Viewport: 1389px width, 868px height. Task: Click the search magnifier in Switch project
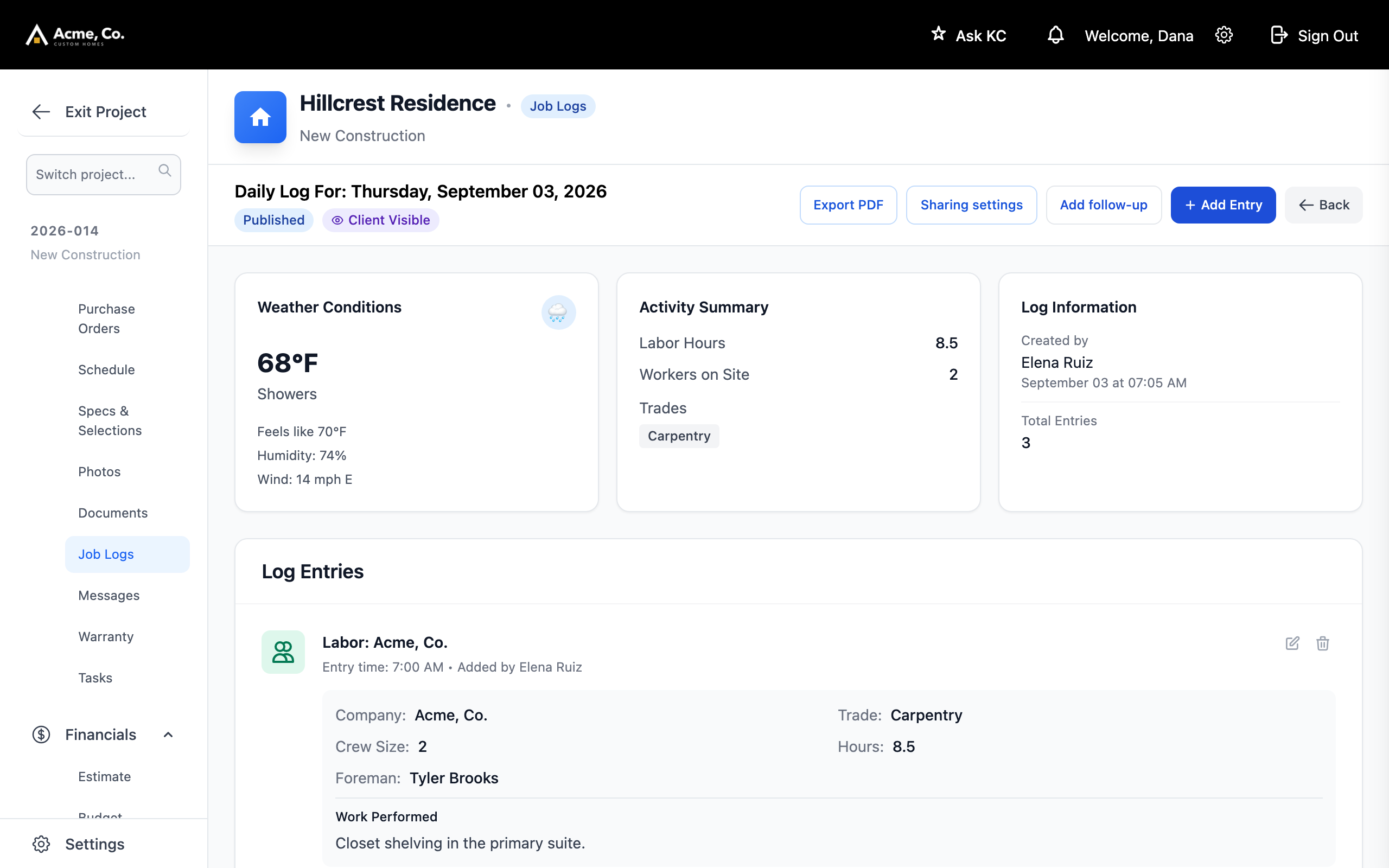[165, 170]
